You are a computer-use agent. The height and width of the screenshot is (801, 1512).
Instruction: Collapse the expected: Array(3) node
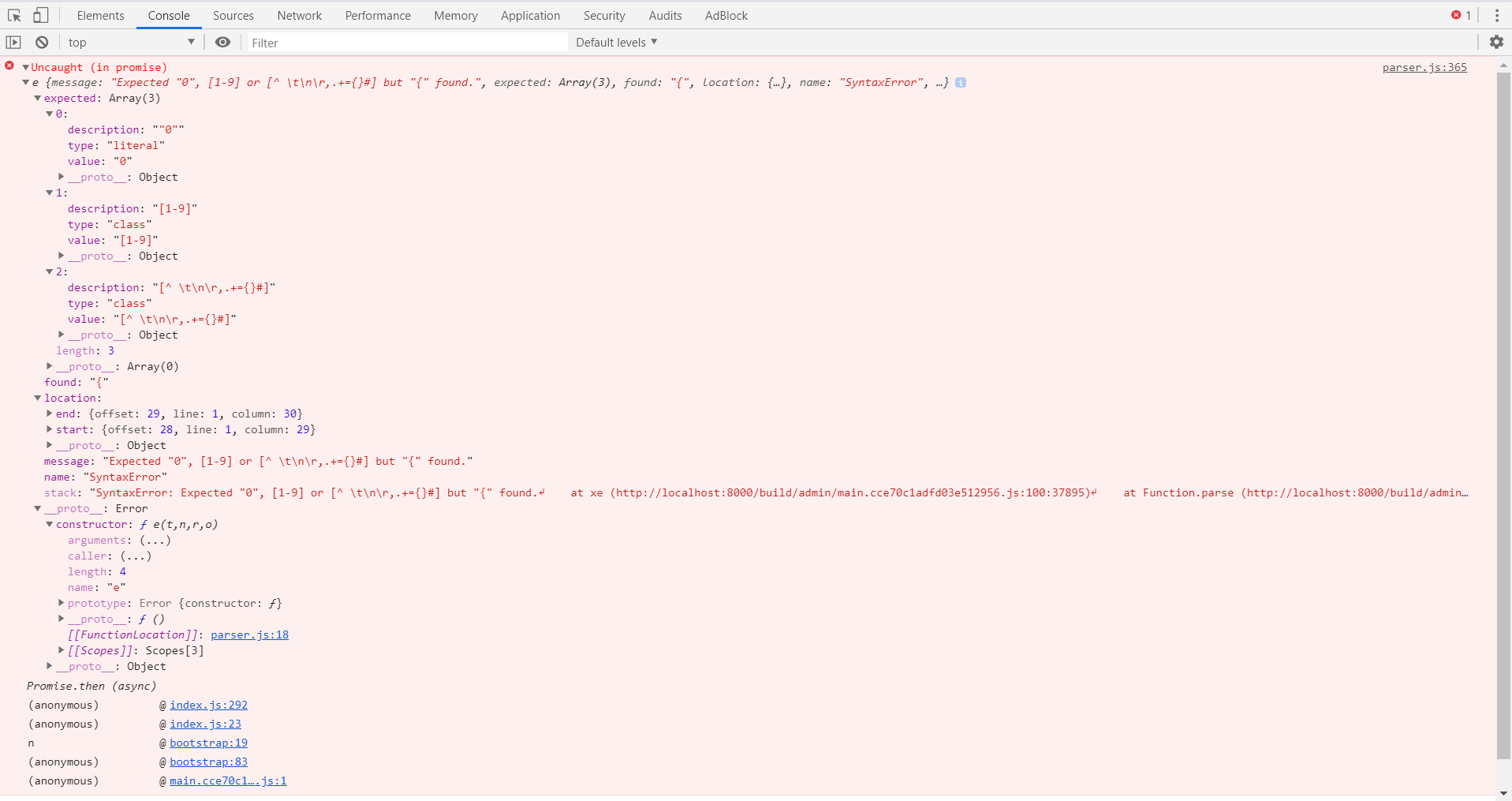point(37,98)
